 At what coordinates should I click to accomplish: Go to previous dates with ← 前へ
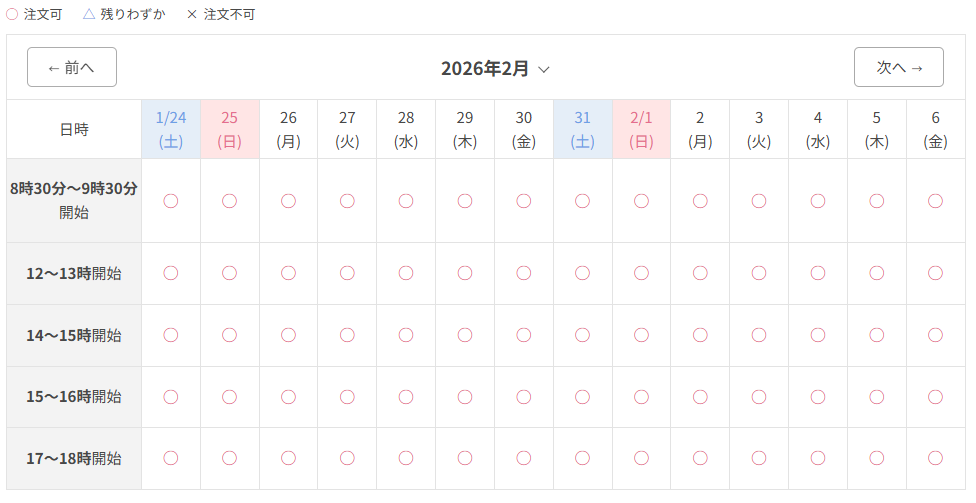point(72,67)
